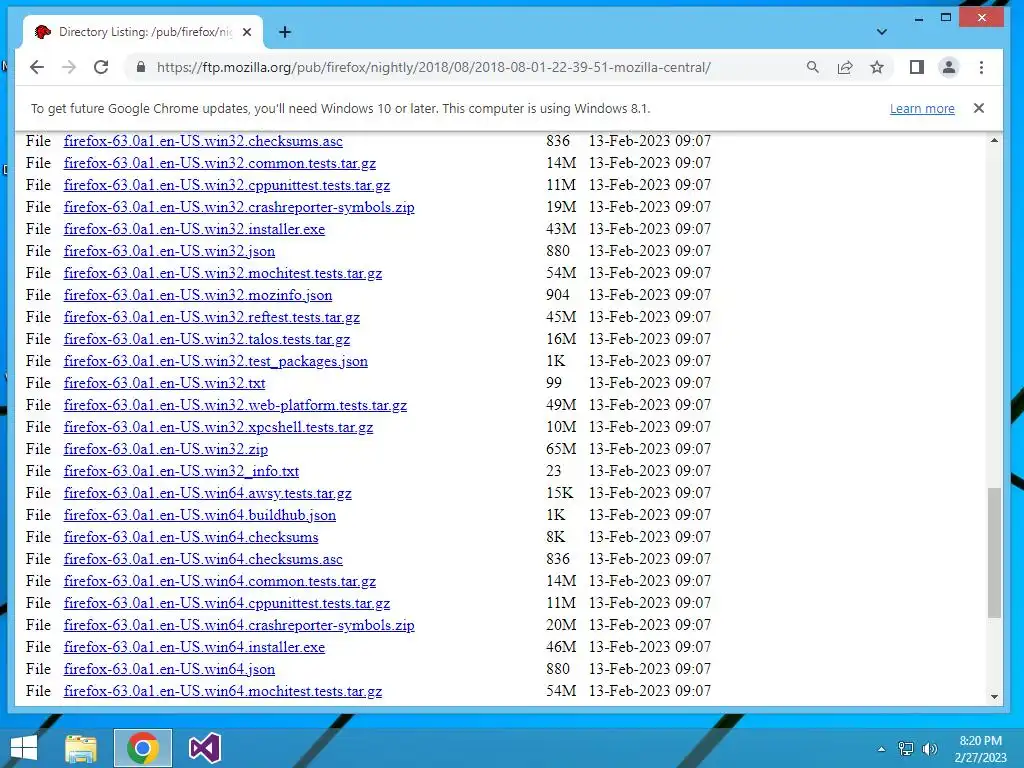Download firefox-63.0a1.en-US.win32.zip
1024x768 pixels.
click(166, 449)
